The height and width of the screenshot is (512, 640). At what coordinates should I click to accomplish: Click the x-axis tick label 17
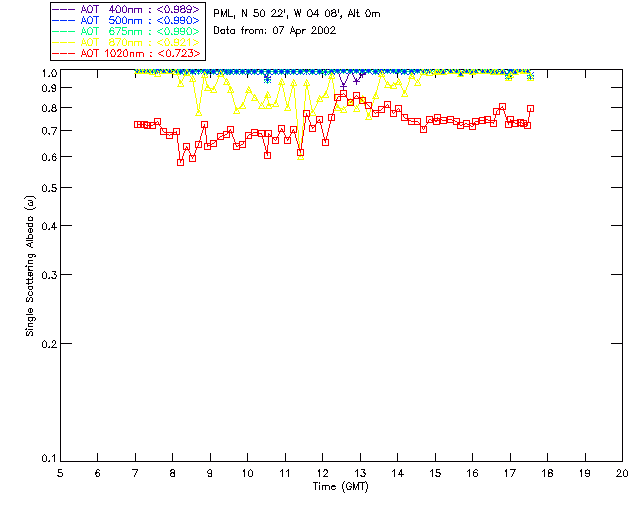510,473
